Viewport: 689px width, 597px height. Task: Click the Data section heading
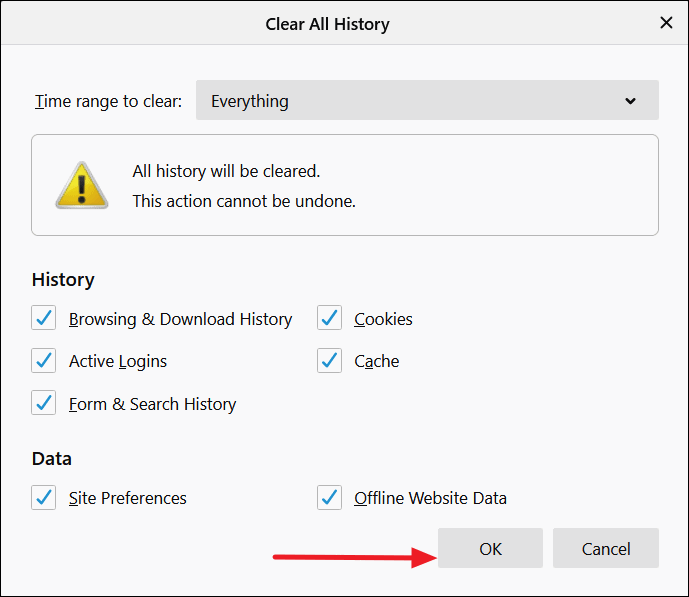tap(52, 459)
